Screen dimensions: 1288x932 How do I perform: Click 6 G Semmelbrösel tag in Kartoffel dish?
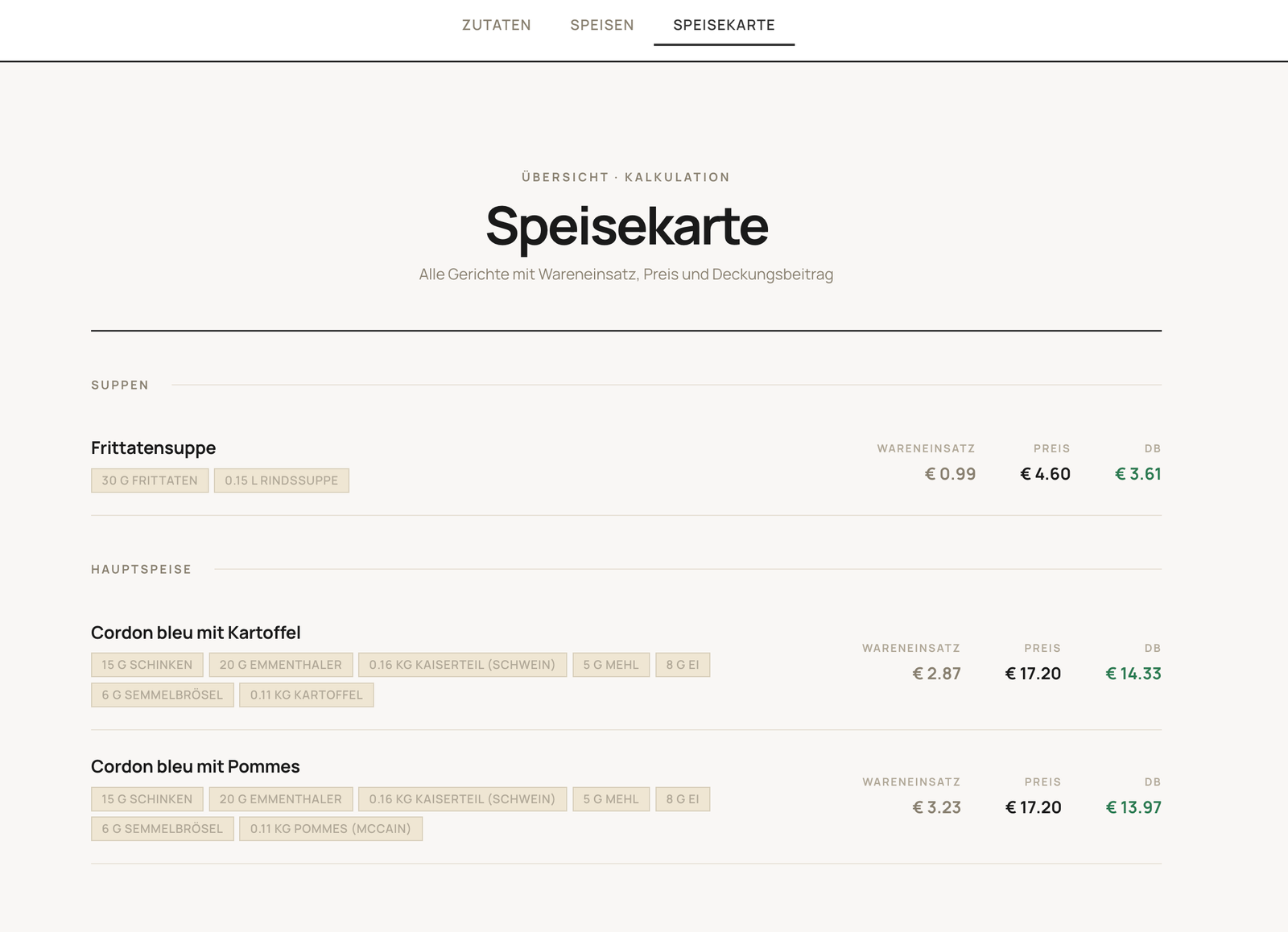click(x=163, y=695)
